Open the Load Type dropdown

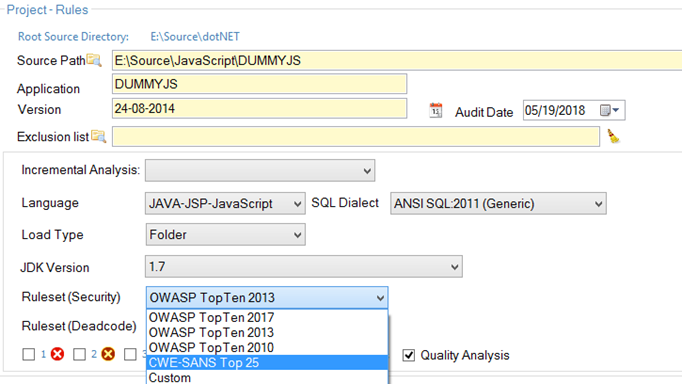click(x=225, y=235)
